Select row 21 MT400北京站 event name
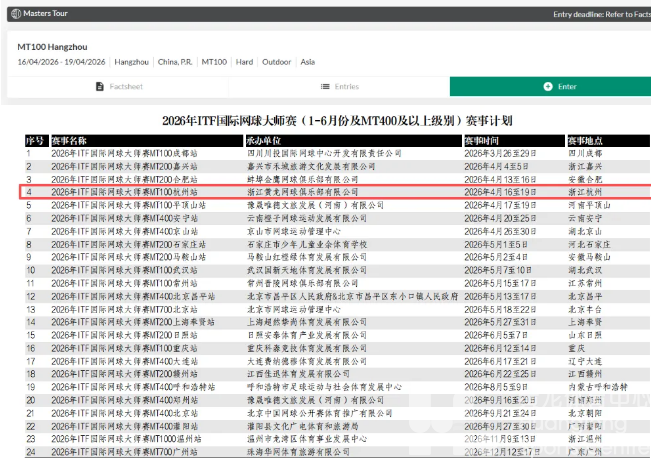This screenshot has height=458, width=651. (125, 413)
